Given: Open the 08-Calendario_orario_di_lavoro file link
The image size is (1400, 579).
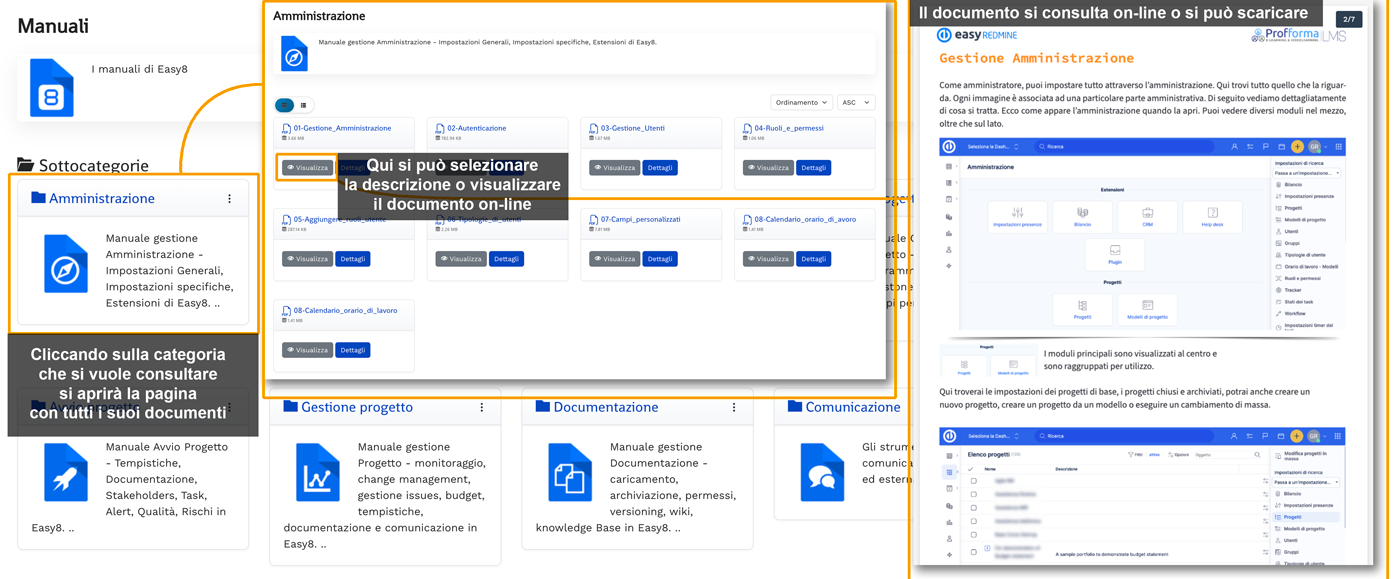Looking at the screenshot, I should click(x=345, y=310).
